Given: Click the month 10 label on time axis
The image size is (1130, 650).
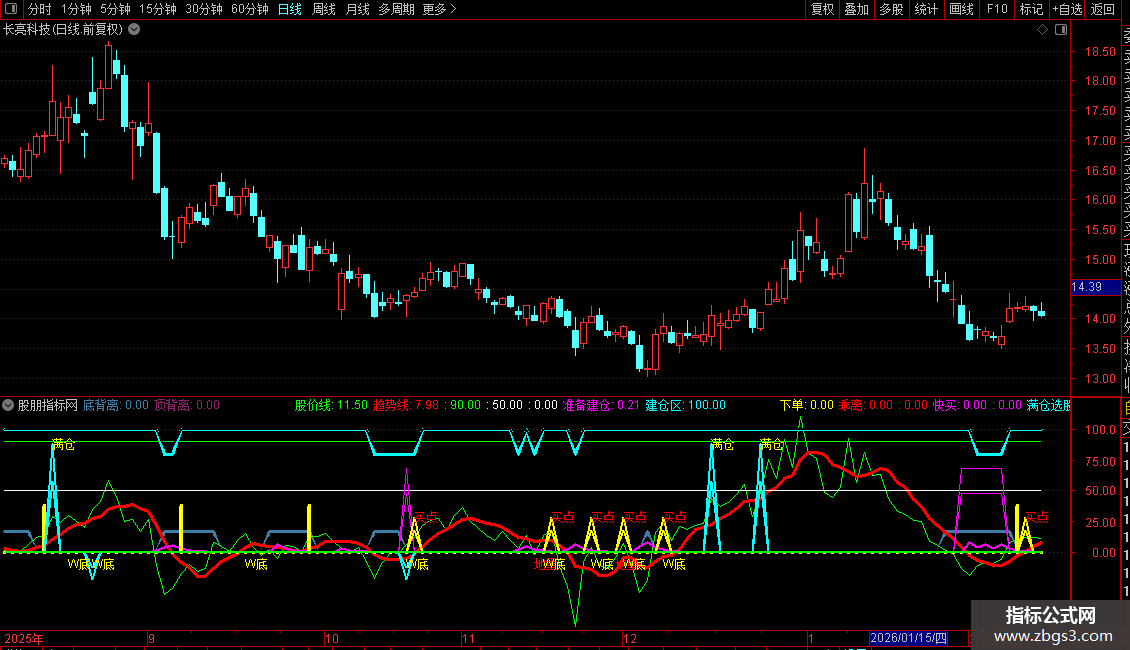Looking at the screenshot, I should pyautogui.click(x=332, y=638).
